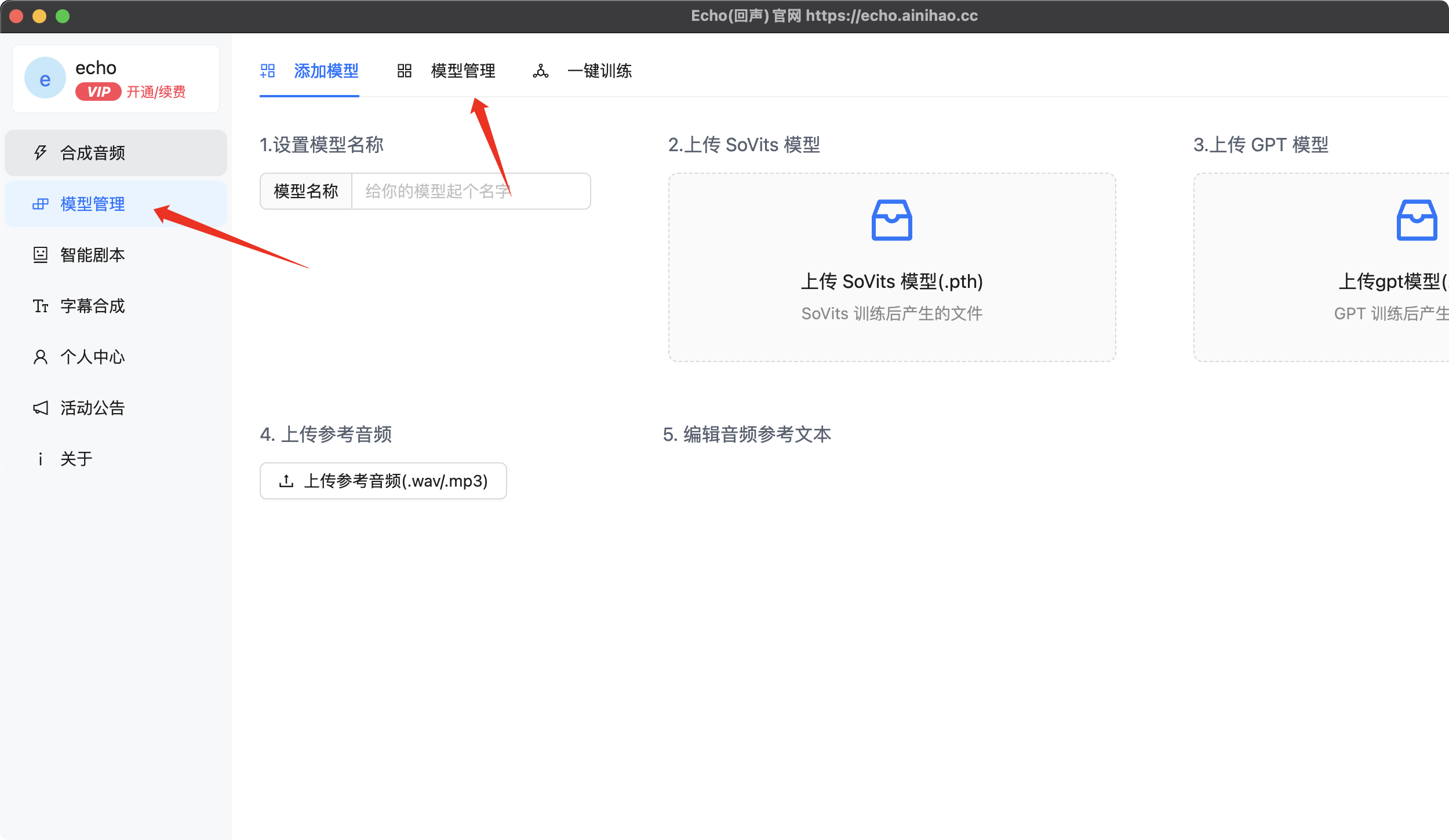
Task: Click the window title Echo(回声) 官网
Action: 747,16
